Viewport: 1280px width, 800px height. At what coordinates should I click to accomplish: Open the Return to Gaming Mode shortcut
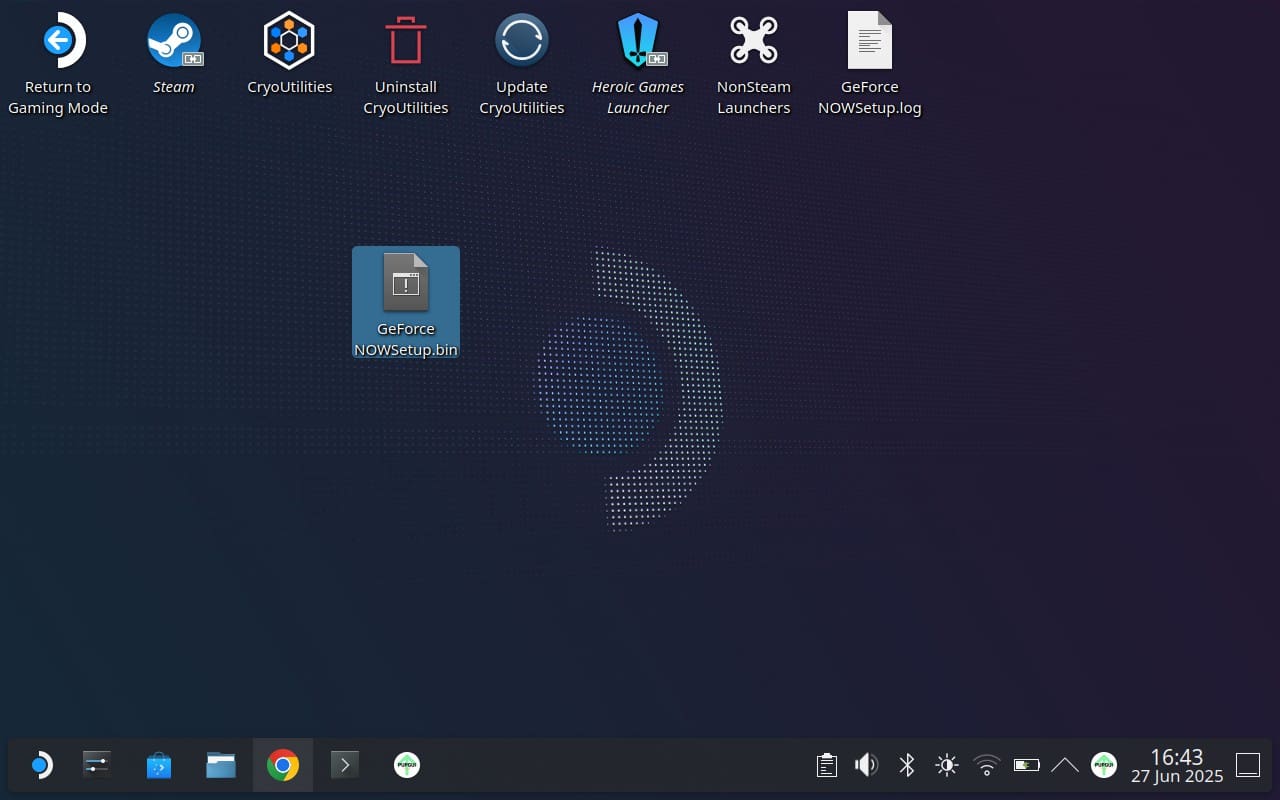tap(58, 42)
